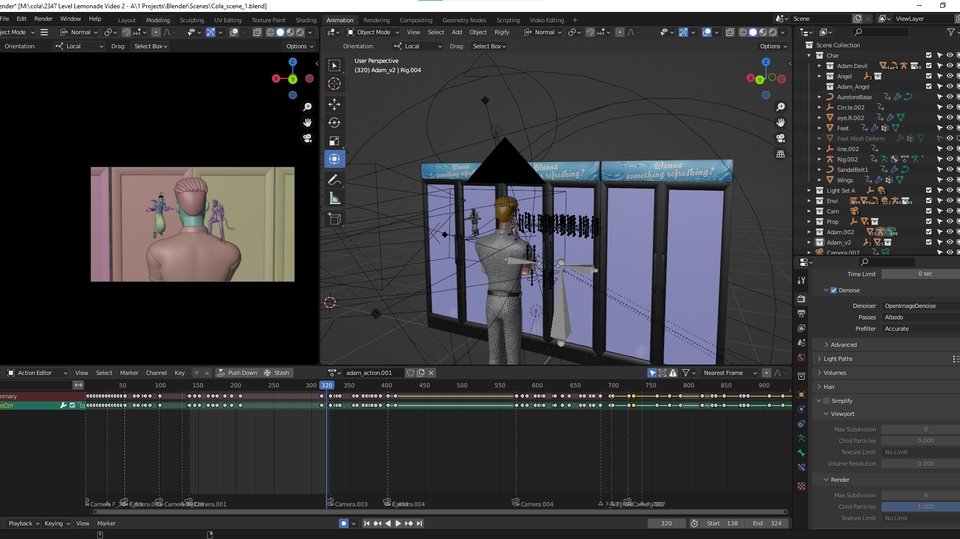Click the Use Preview Range clock icon
960x539 pixels.
[x=694, y=524]
